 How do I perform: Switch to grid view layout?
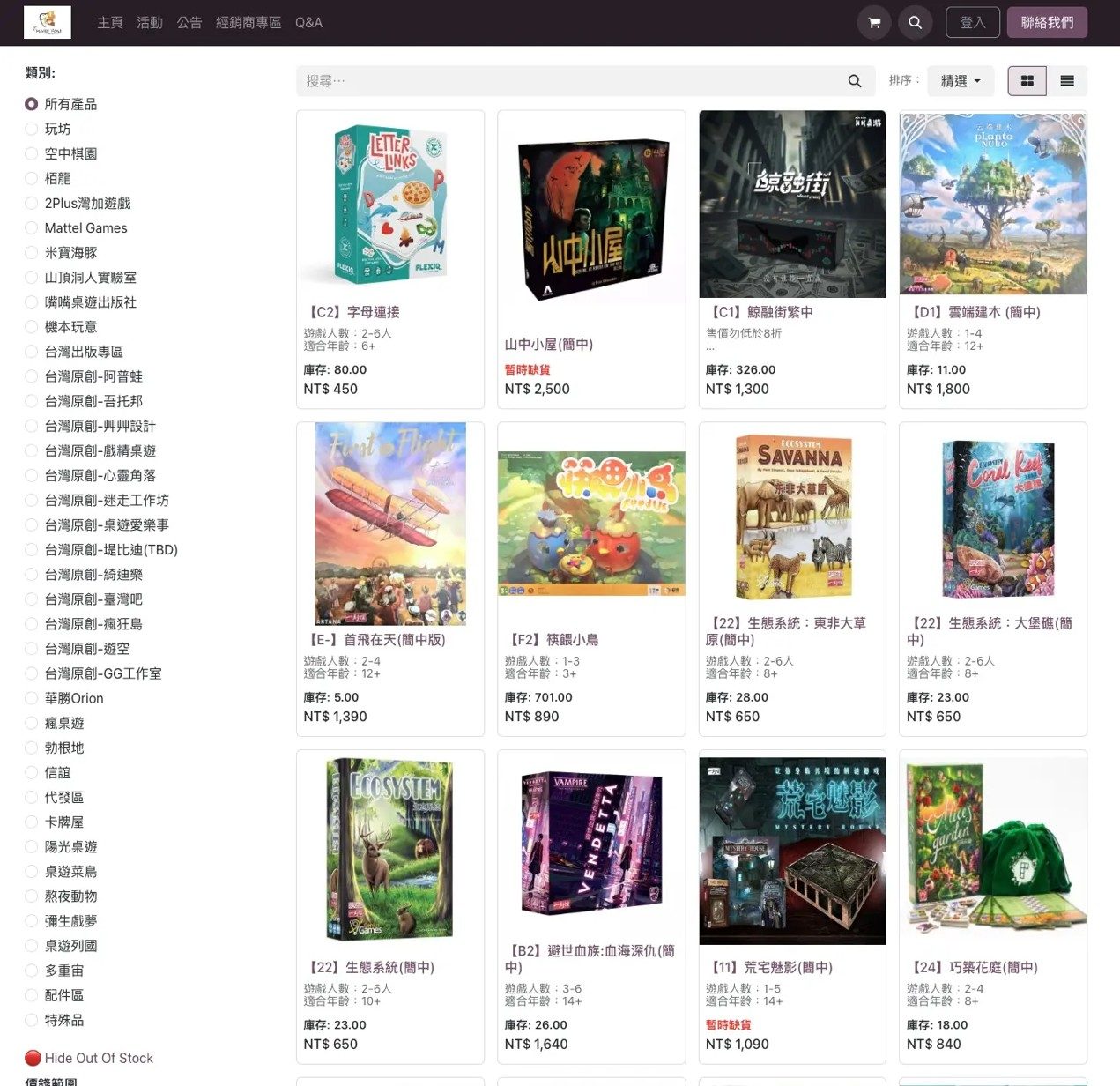tap(1027, 81)
